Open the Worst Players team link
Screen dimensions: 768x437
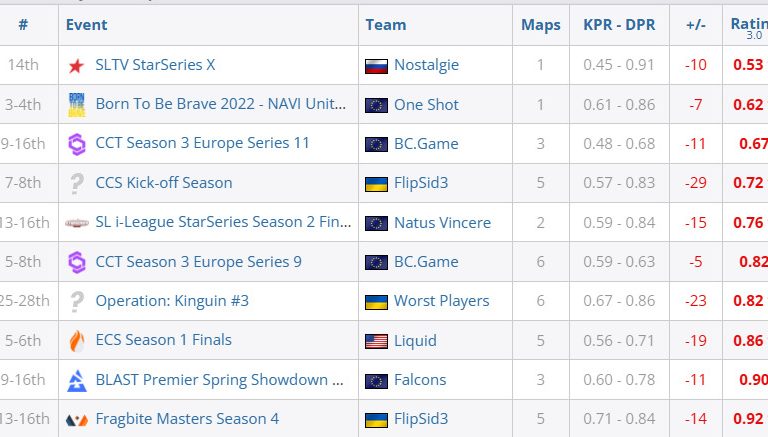(441, 301)
